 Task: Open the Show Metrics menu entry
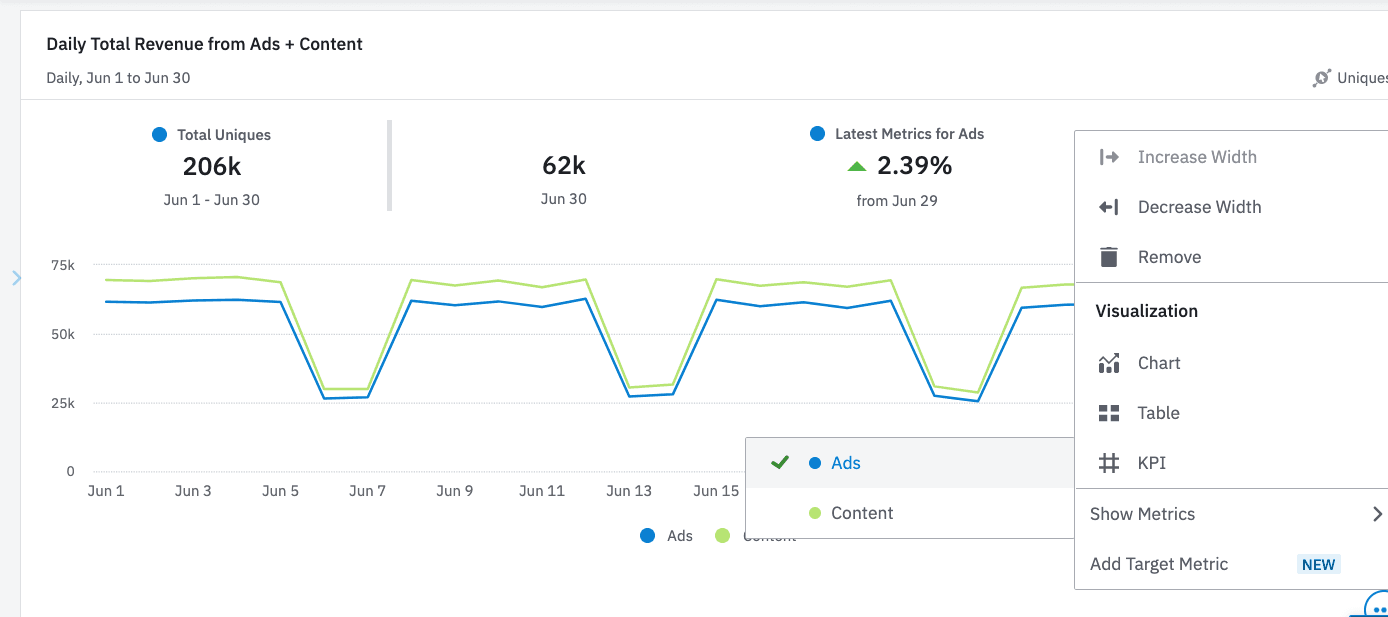point(1142,514)
